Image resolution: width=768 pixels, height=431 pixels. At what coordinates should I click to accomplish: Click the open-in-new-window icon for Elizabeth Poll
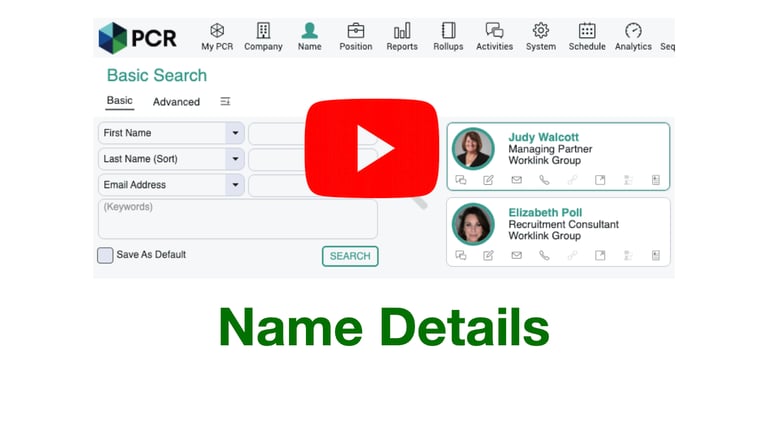click(600, 255)
